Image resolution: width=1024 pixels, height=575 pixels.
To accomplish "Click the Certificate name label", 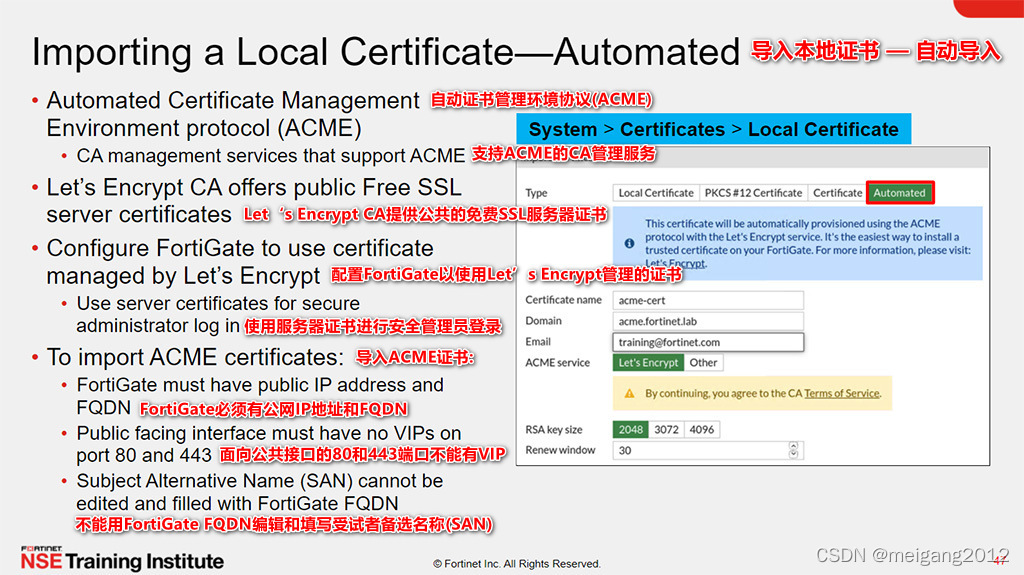I will (x=564, y=300).
